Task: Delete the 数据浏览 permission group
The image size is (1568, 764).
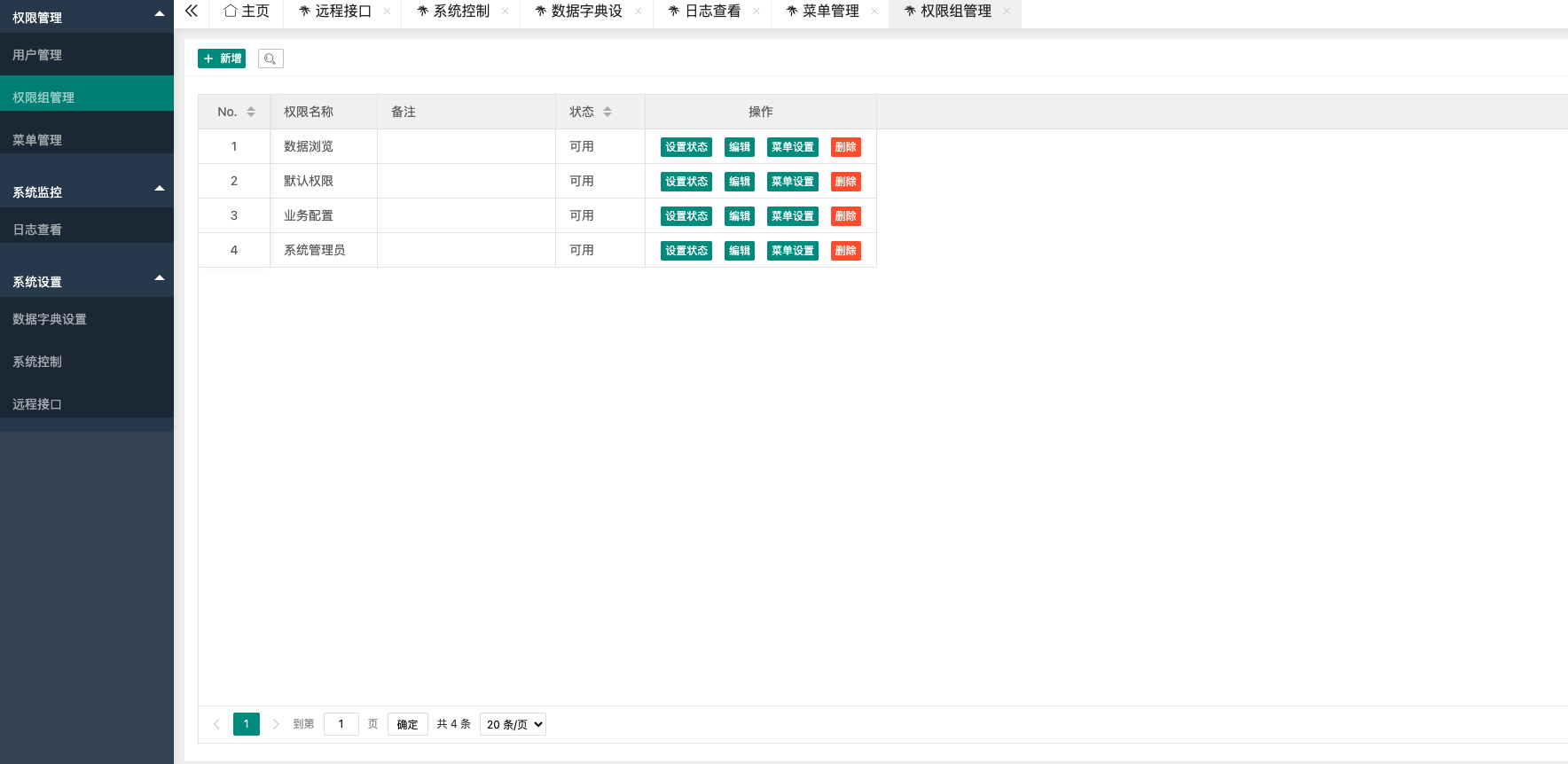Action: click(x=846, y=147)
